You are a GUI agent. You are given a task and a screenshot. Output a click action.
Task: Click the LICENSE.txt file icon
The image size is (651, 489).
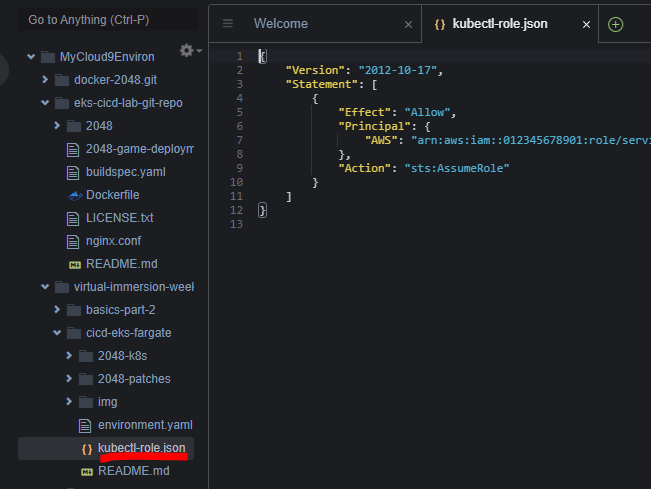[73, 218]
